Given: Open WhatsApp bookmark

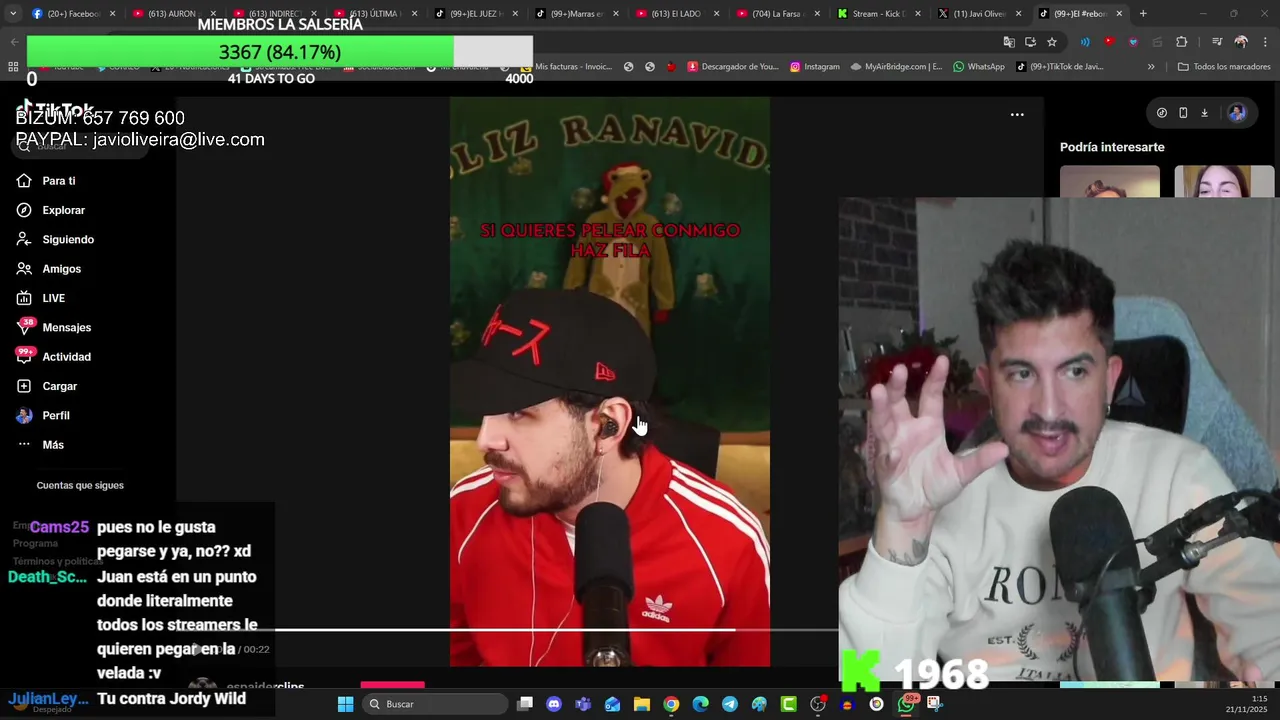Looking at the screenshot, I should [979, 67].
